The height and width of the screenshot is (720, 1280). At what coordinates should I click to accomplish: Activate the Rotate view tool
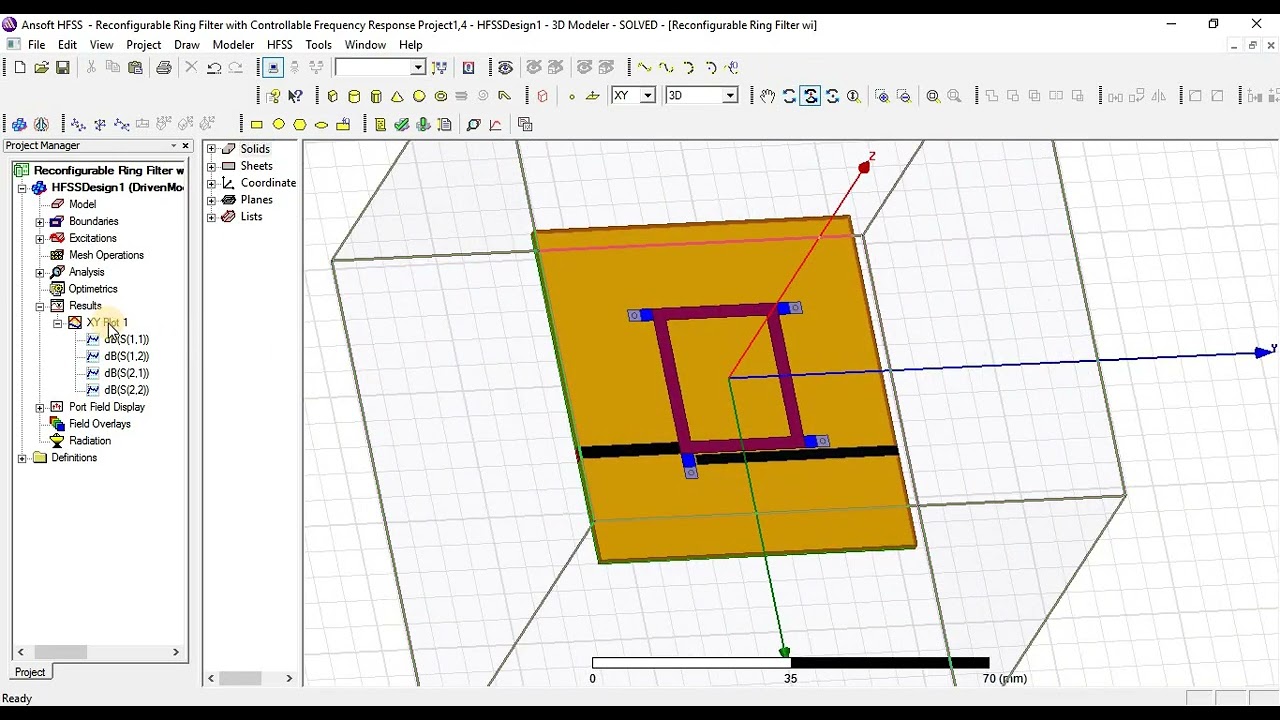point(789,96)
